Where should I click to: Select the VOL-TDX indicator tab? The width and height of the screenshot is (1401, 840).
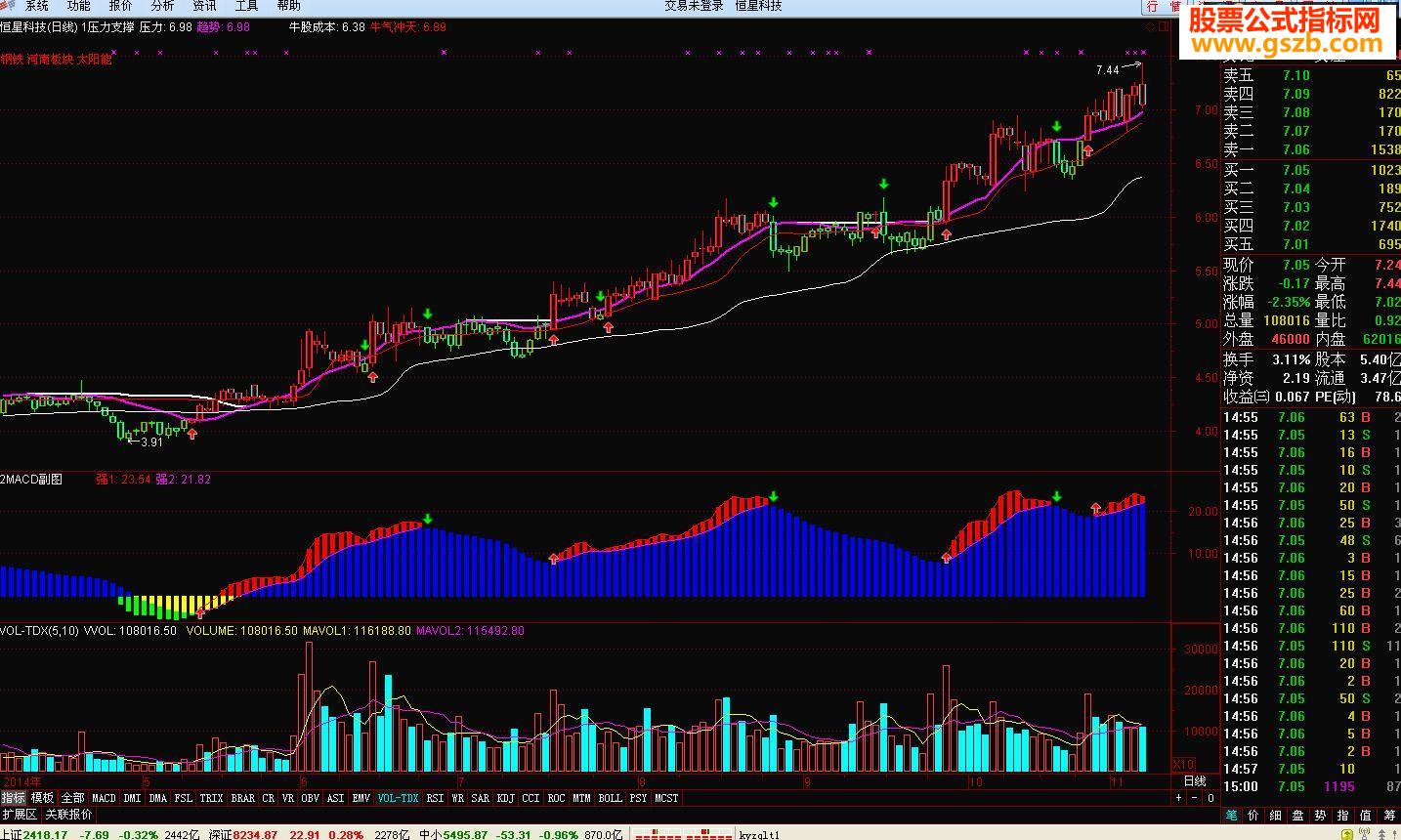pos(399,798)
